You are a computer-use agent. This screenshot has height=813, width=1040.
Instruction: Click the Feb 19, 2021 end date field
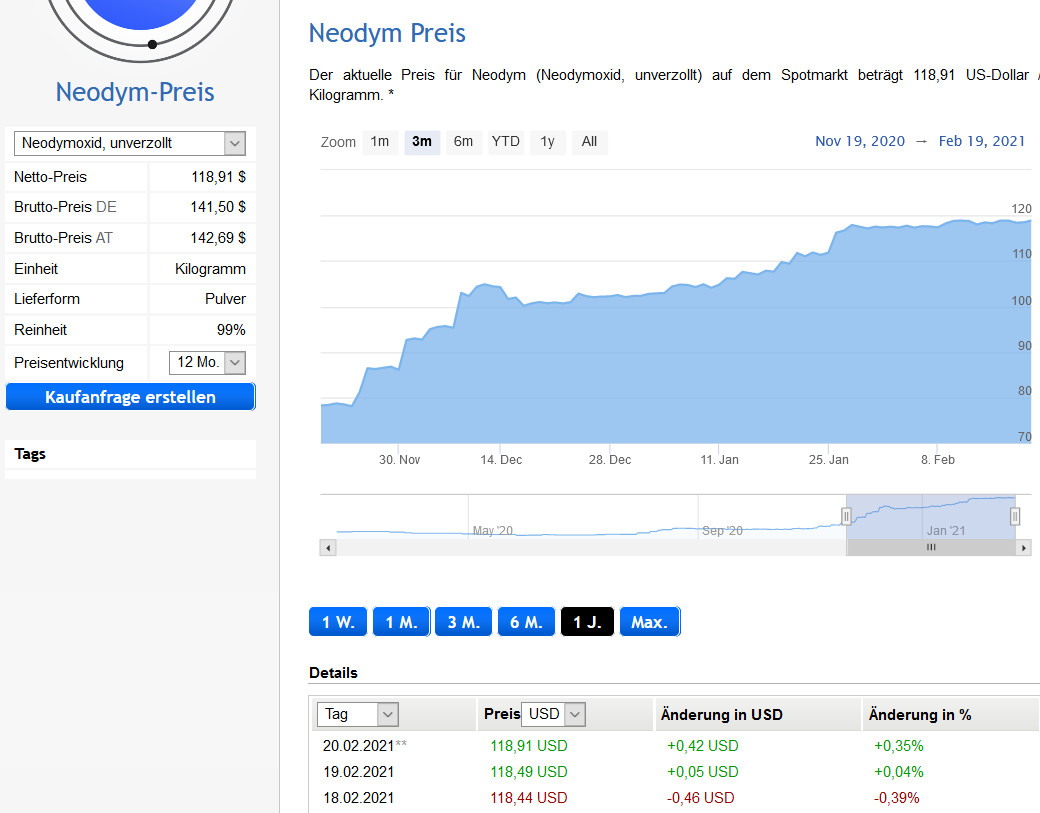coord(982,141)
